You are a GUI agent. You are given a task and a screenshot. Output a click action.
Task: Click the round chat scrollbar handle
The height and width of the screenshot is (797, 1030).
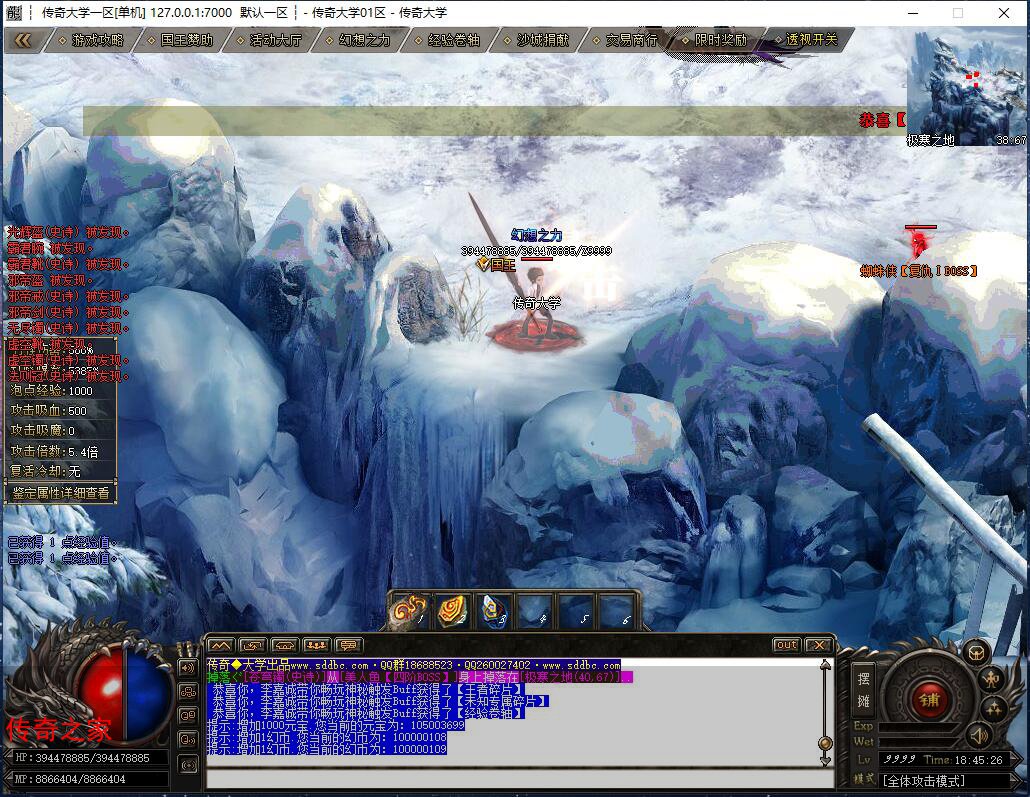point(825,743)
